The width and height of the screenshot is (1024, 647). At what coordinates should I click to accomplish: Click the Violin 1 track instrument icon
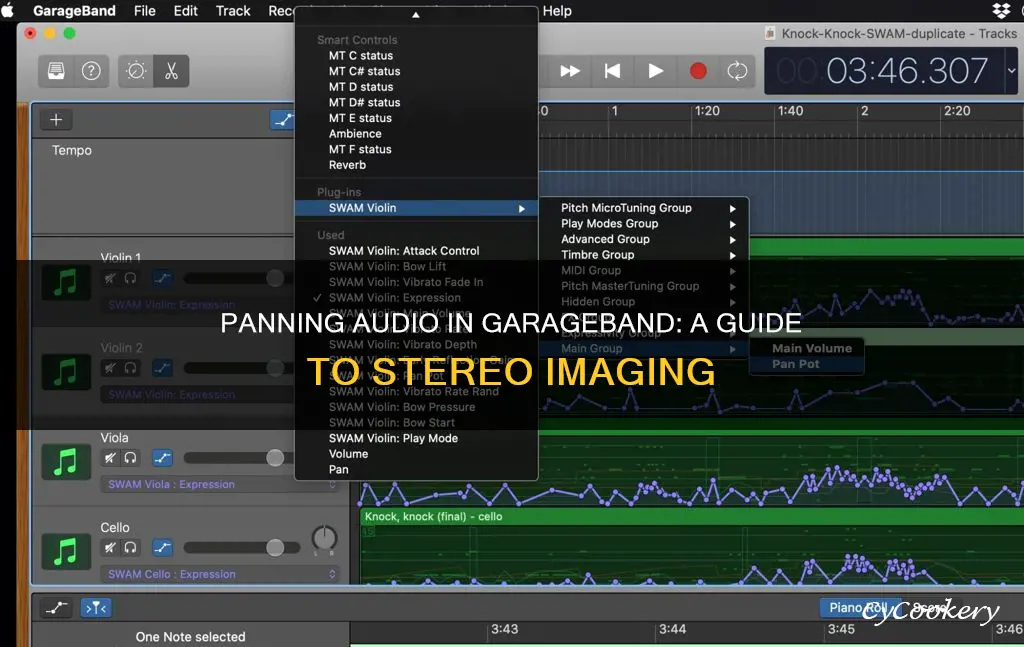(65, 282)
